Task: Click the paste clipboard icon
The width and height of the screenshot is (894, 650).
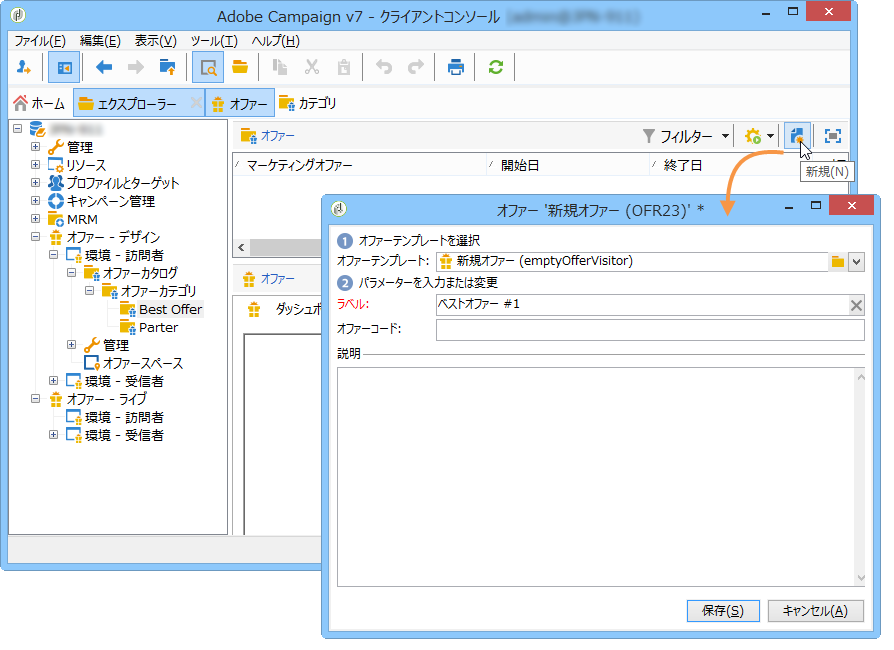Action: click(x=344, y=67)
